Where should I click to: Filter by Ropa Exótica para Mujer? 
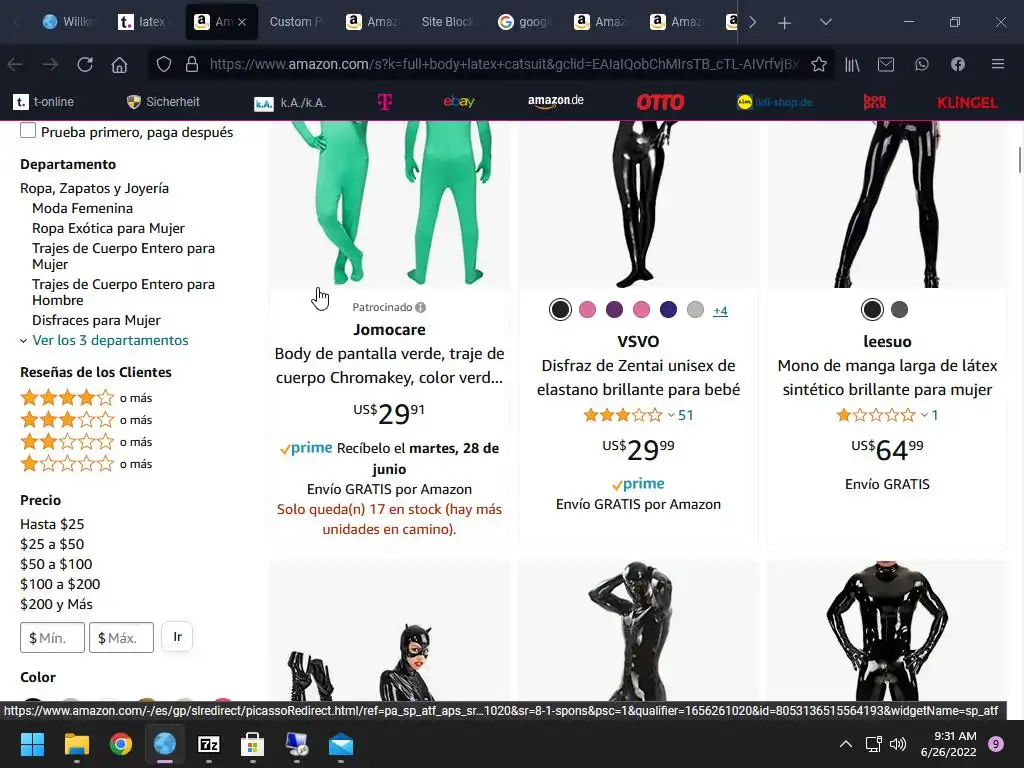click(108, 229)
